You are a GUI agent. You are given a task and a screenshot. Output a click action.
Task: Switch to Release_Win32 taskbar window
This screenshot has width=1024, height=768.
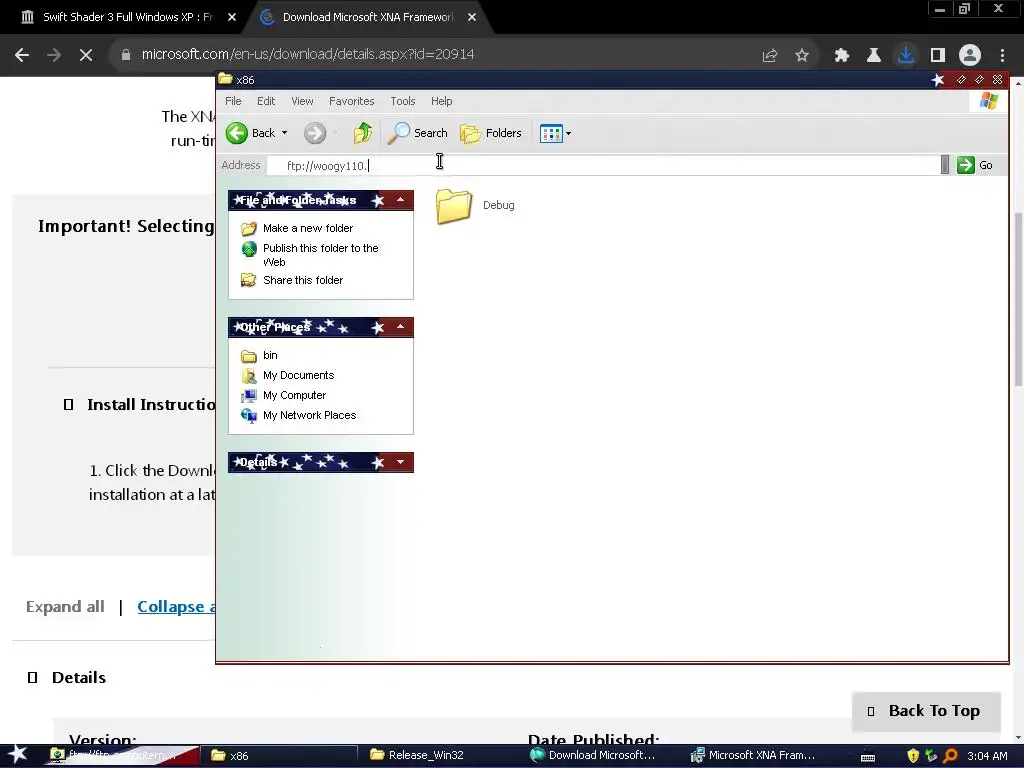pyautogui.click(x=440, y=756)
